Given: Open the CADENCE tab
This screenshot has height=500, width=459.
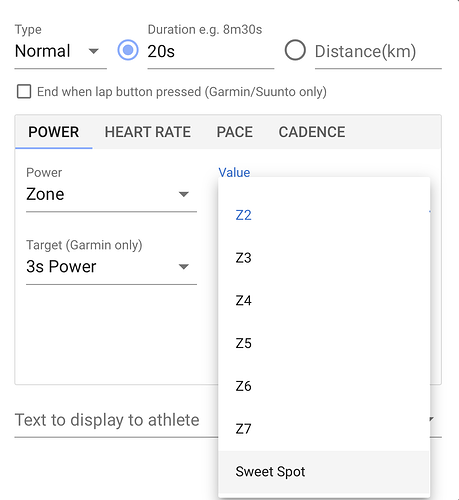Looking at the screenshot, I should 312,132.
